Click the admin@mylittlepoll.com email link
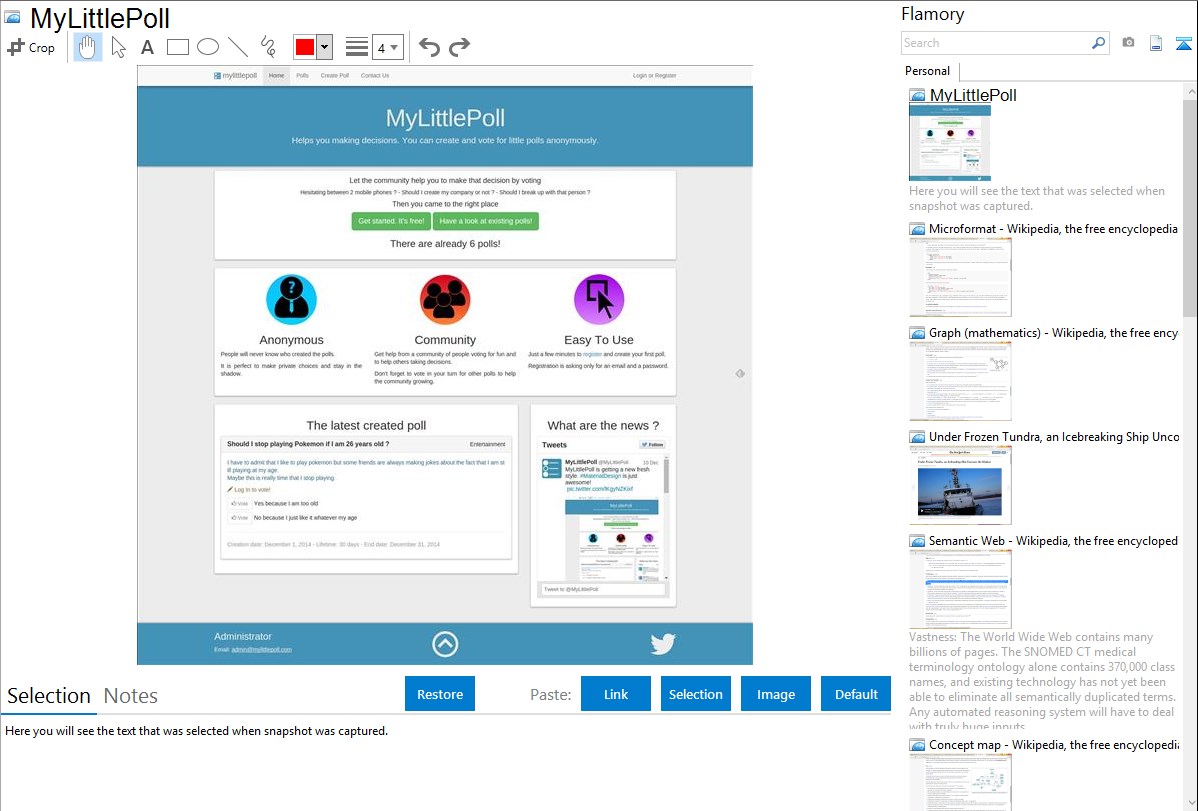Screen dimensions: 1198x811 point(261,650)
